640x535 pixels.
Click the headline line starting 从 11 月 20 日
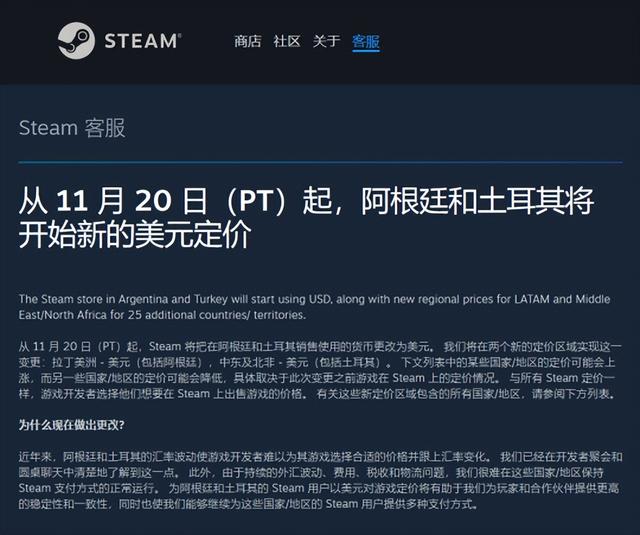point(306,200)
